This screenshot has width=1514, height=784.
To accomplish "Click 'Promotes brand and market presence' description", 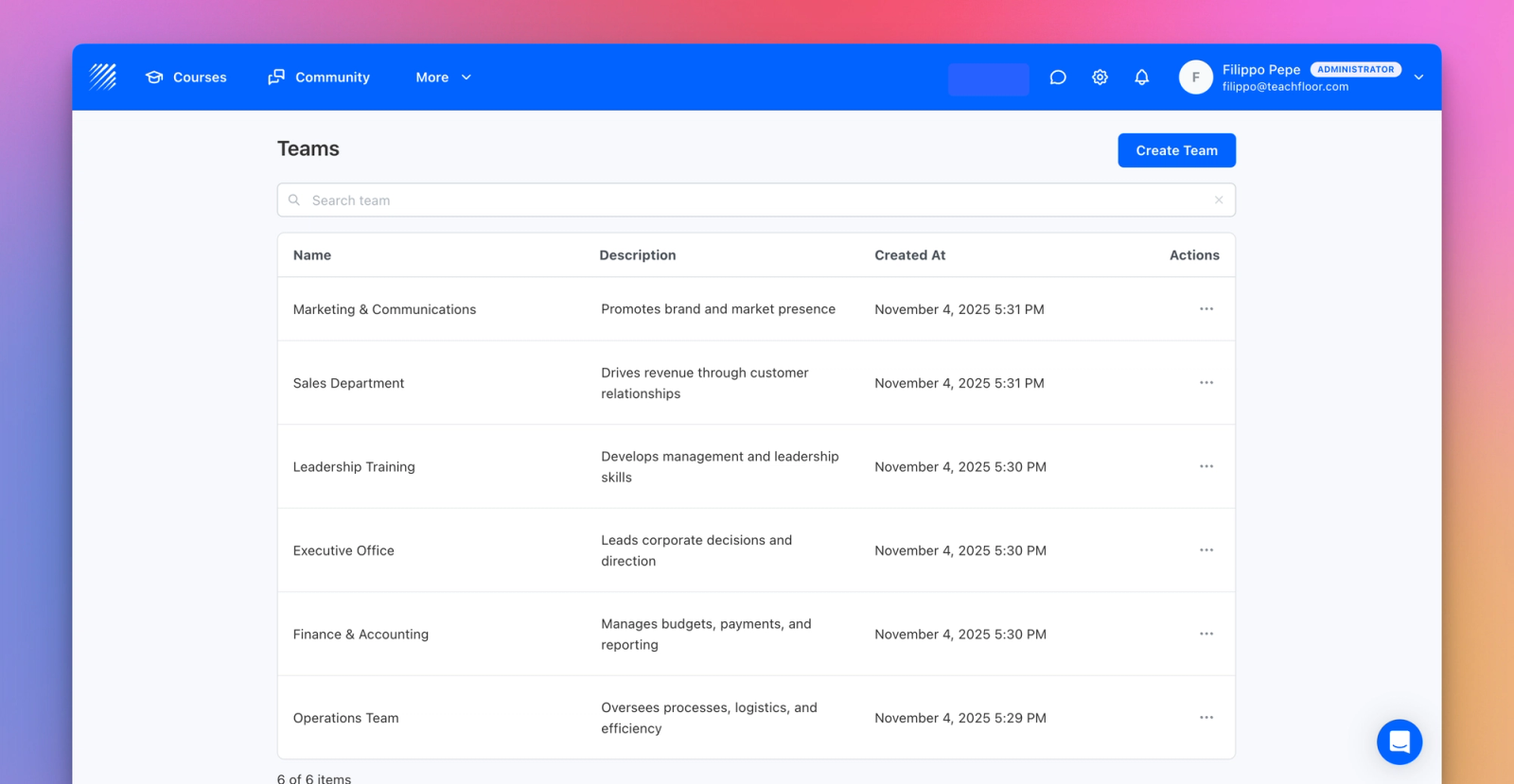I will [718, 309].
